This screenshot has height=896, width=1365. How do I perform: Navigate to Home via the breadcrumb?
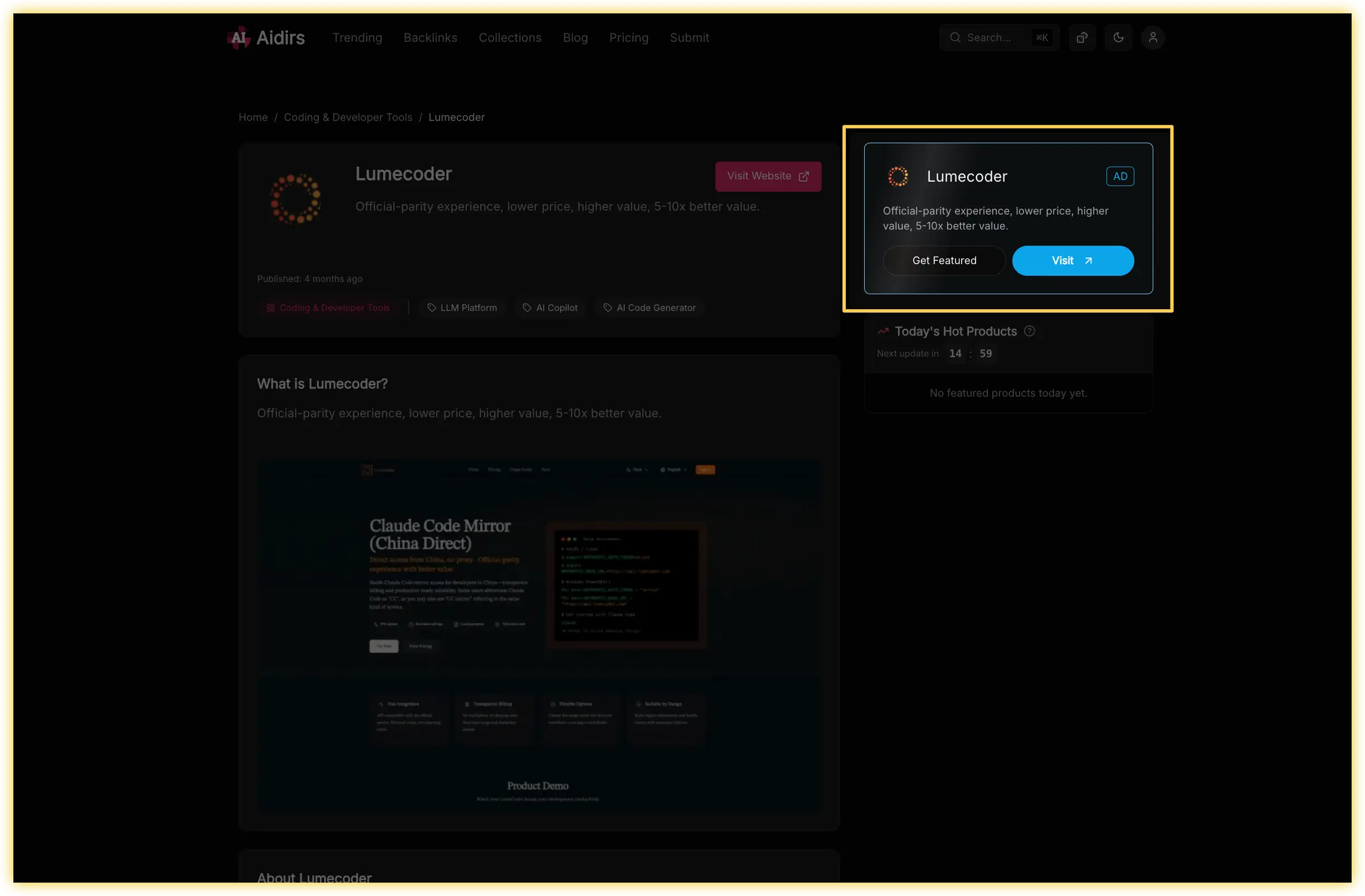click(x=253, y=117)
